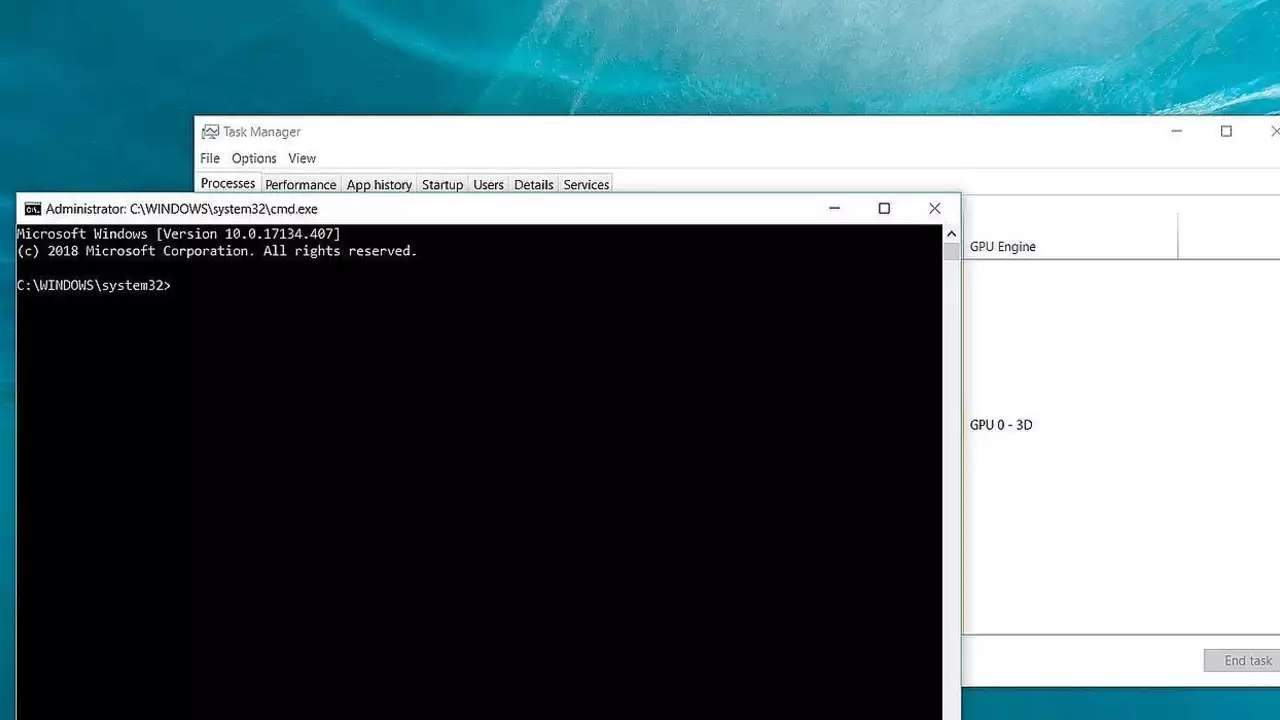Image resolution: width=1280 pixels, height=720 pixels.
Task: Maximize the Administrator cmd.exe window
Action: pos(884,209)
